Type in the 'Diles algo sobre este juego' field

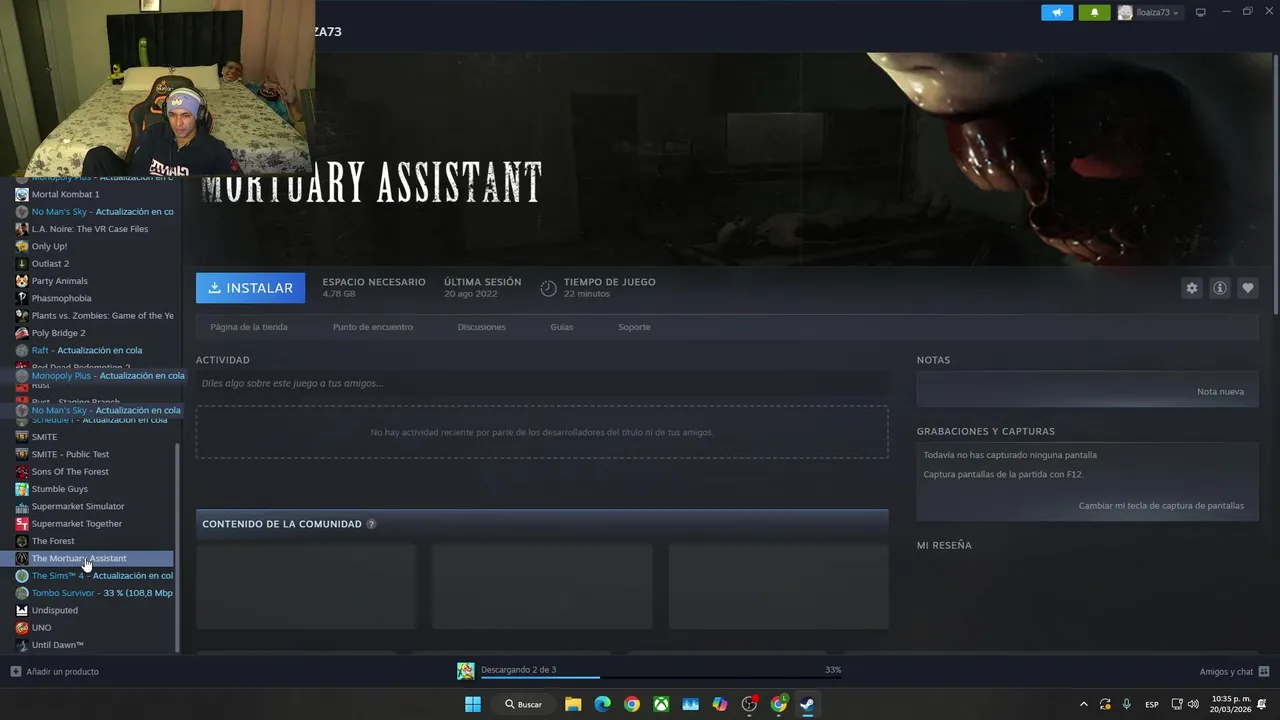click(542, 383)
